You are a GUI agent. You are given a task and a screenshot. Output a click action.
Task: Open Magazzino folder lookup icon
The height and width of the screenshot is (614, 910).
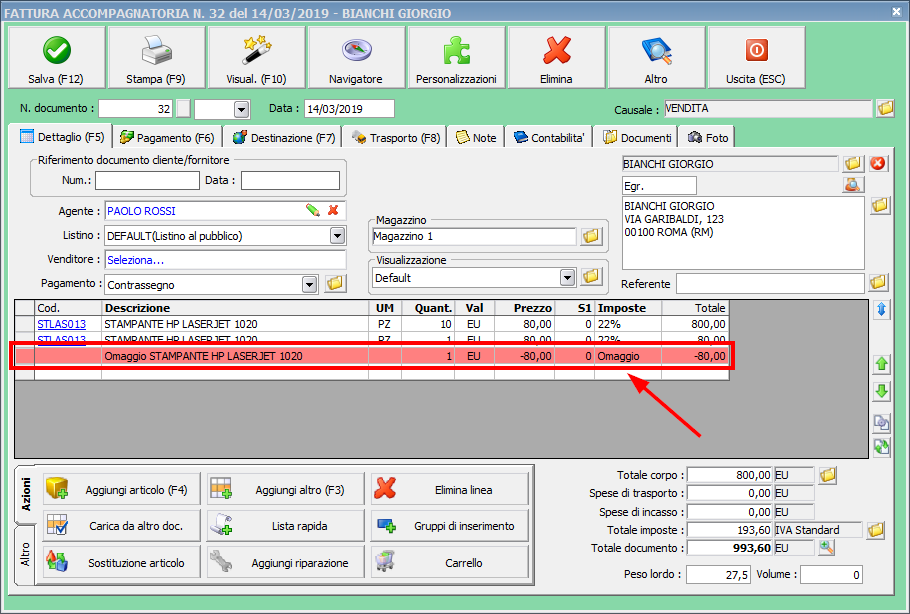(591, 236)
